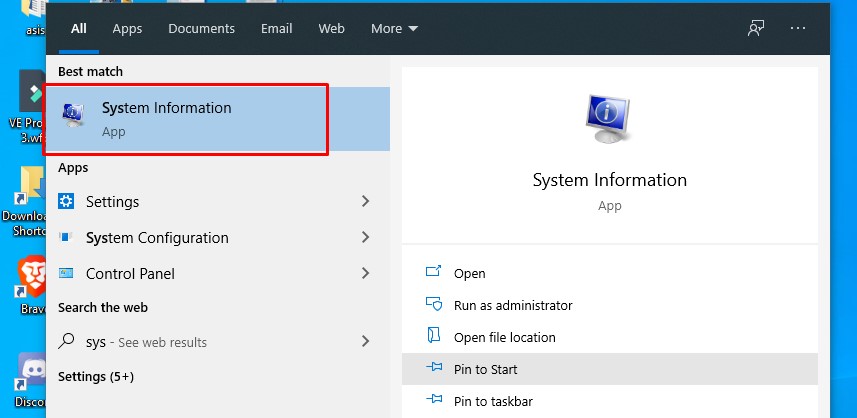Click the feedback icon in search header
Viewport: 857px width, 418px height.
756,28
